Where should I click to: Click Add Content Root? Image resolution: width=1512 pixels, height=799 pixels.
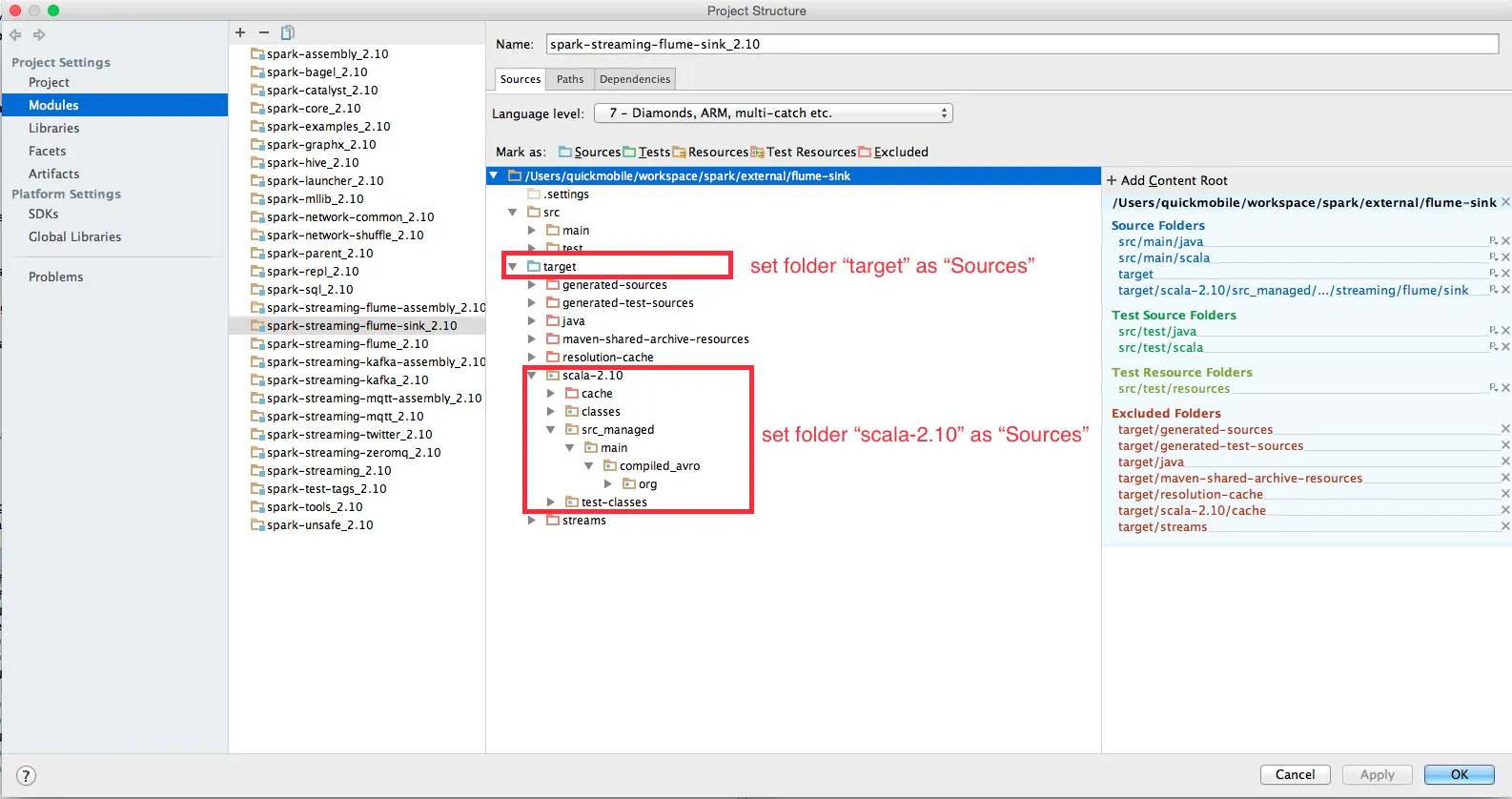(x=1167, y=180)
